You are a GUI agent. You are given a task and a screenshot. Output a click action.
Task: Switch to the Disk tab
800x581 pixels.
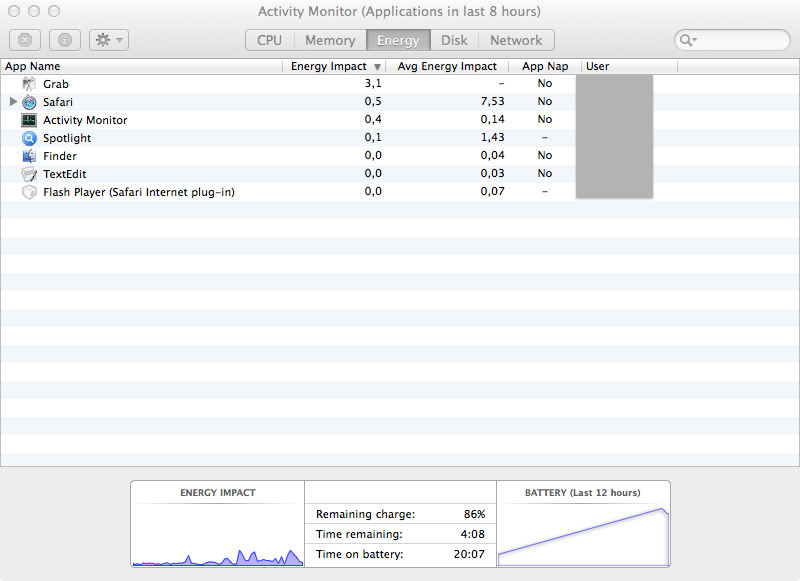click(454, 40)
